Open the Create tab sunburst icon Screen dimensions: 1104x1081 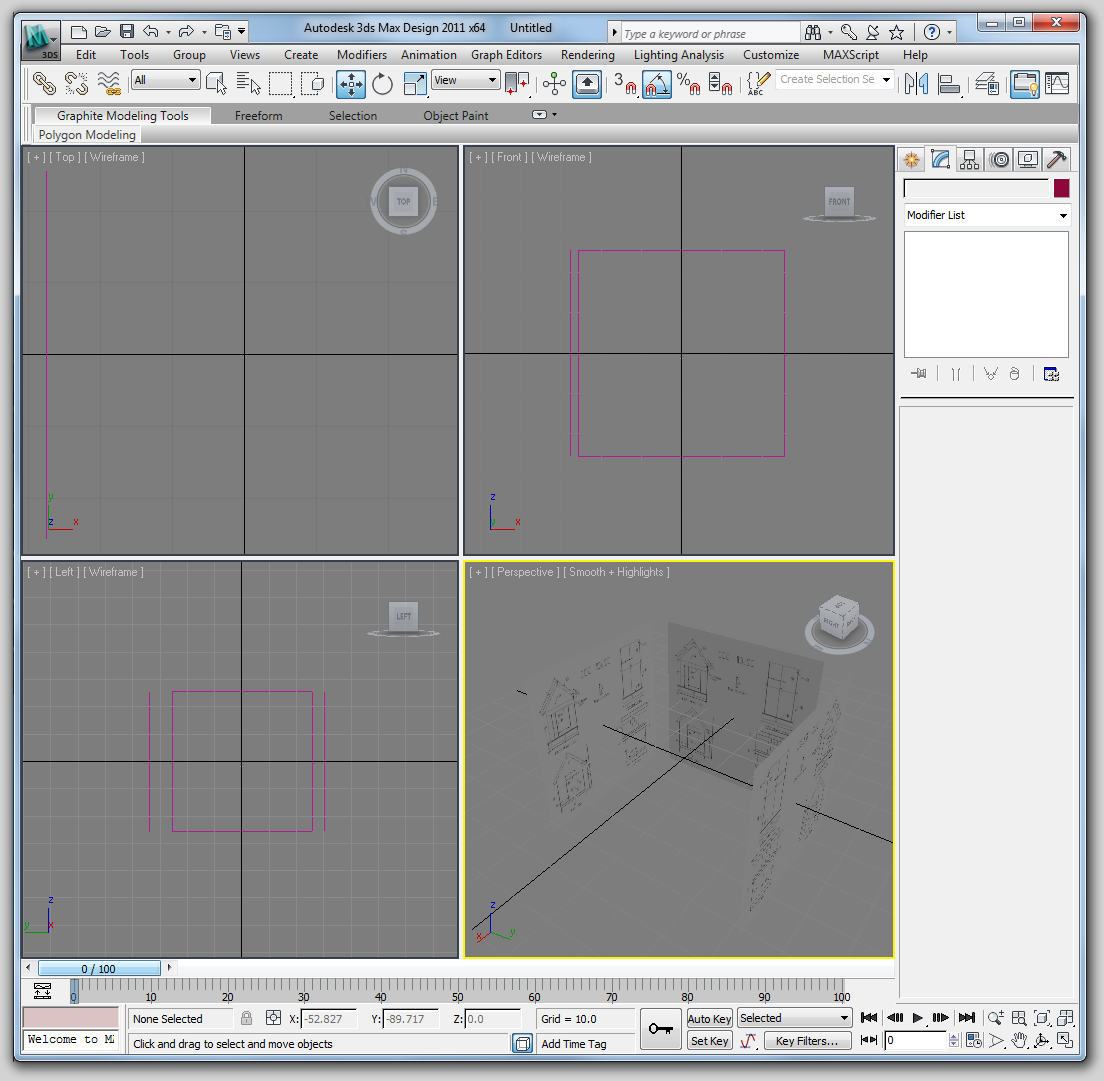tap(911, 160)
